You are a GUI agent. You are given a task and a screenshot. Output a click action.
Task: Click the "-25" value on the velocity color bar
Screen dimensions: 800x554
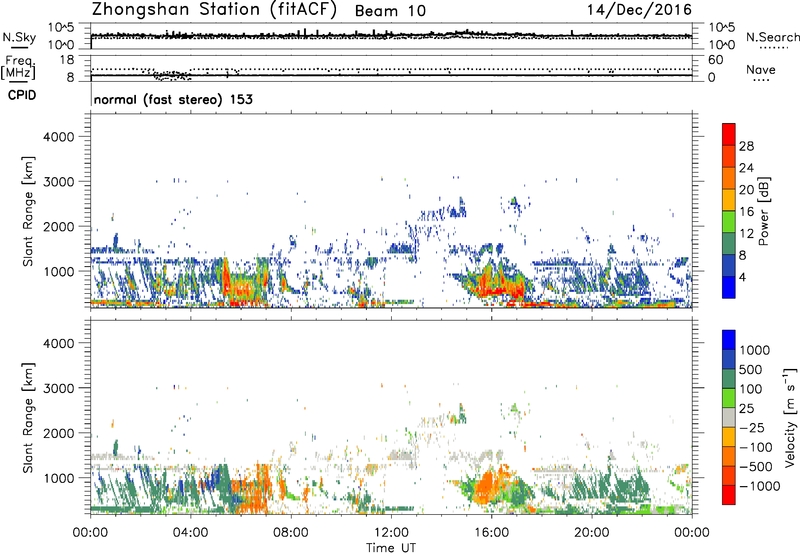752,428
